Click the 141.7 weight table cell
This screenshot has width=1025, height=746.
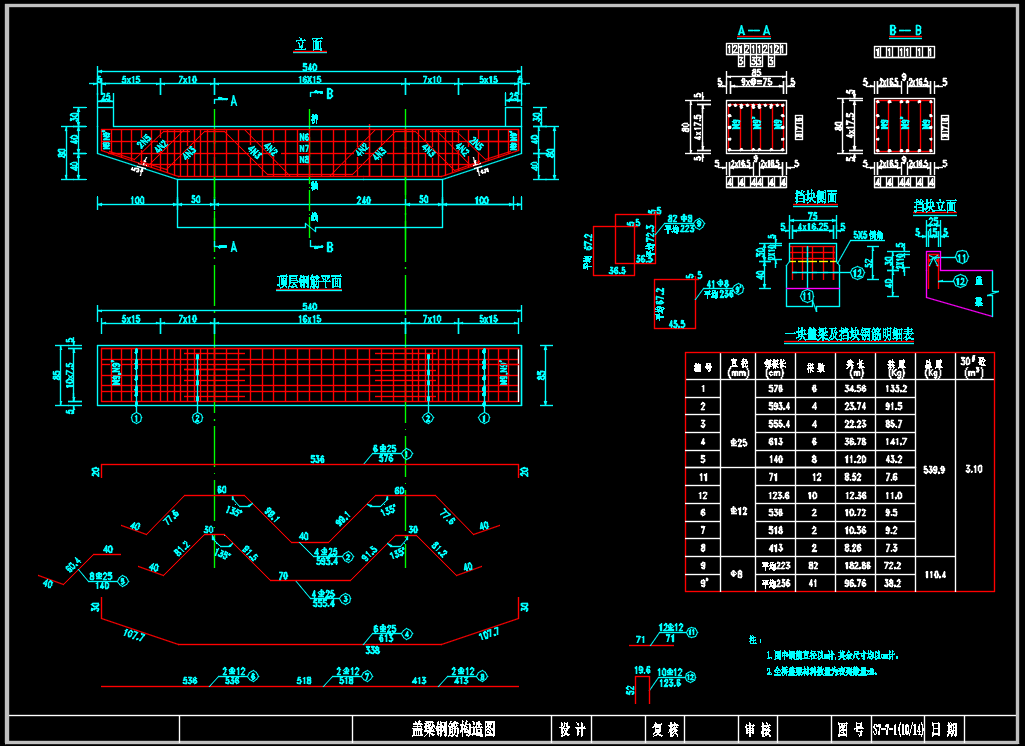(895, 442)
